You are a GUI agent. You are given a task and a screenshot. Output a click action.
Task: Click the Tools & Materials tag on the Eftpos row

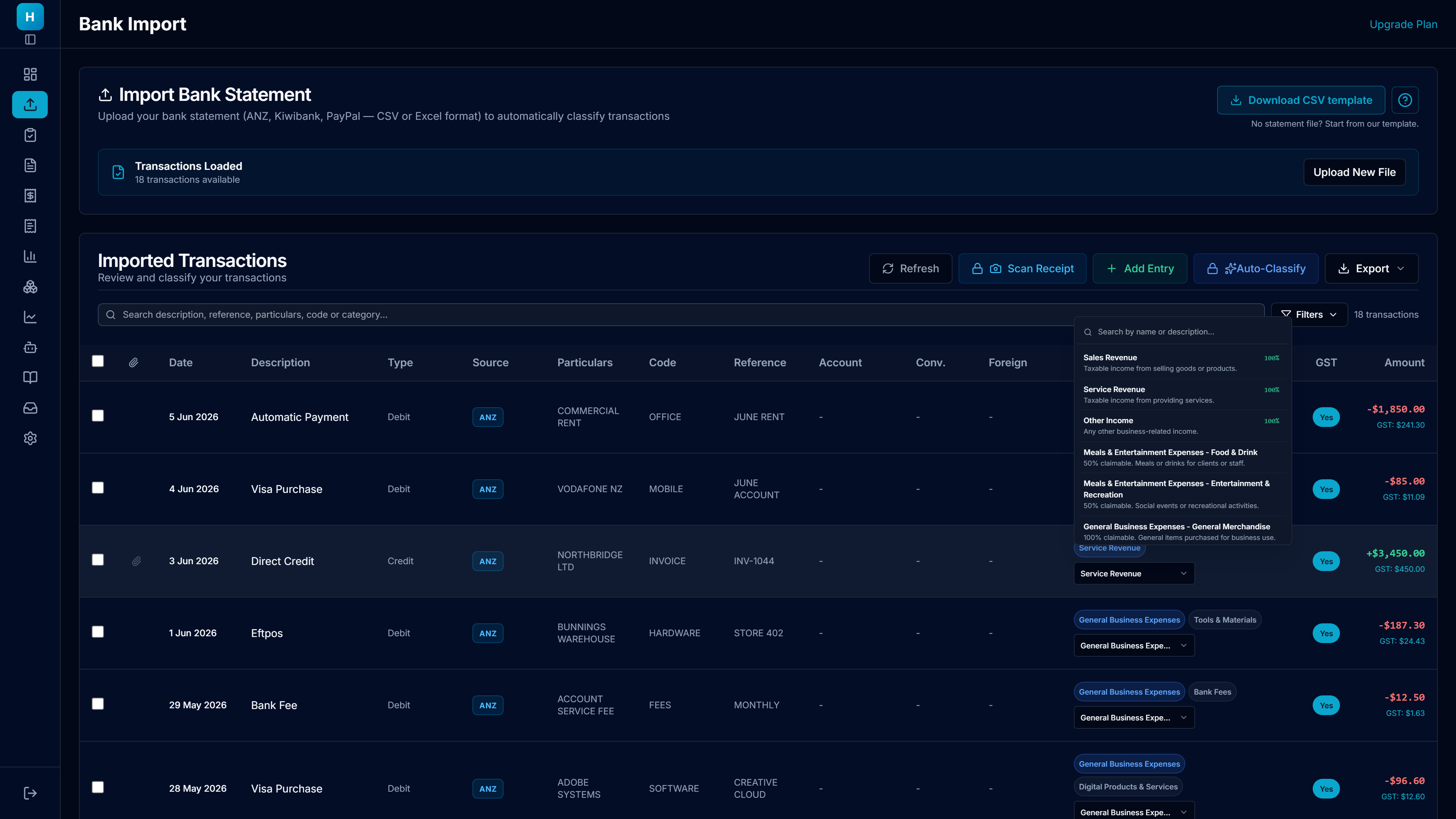(x=1224, y=620)
